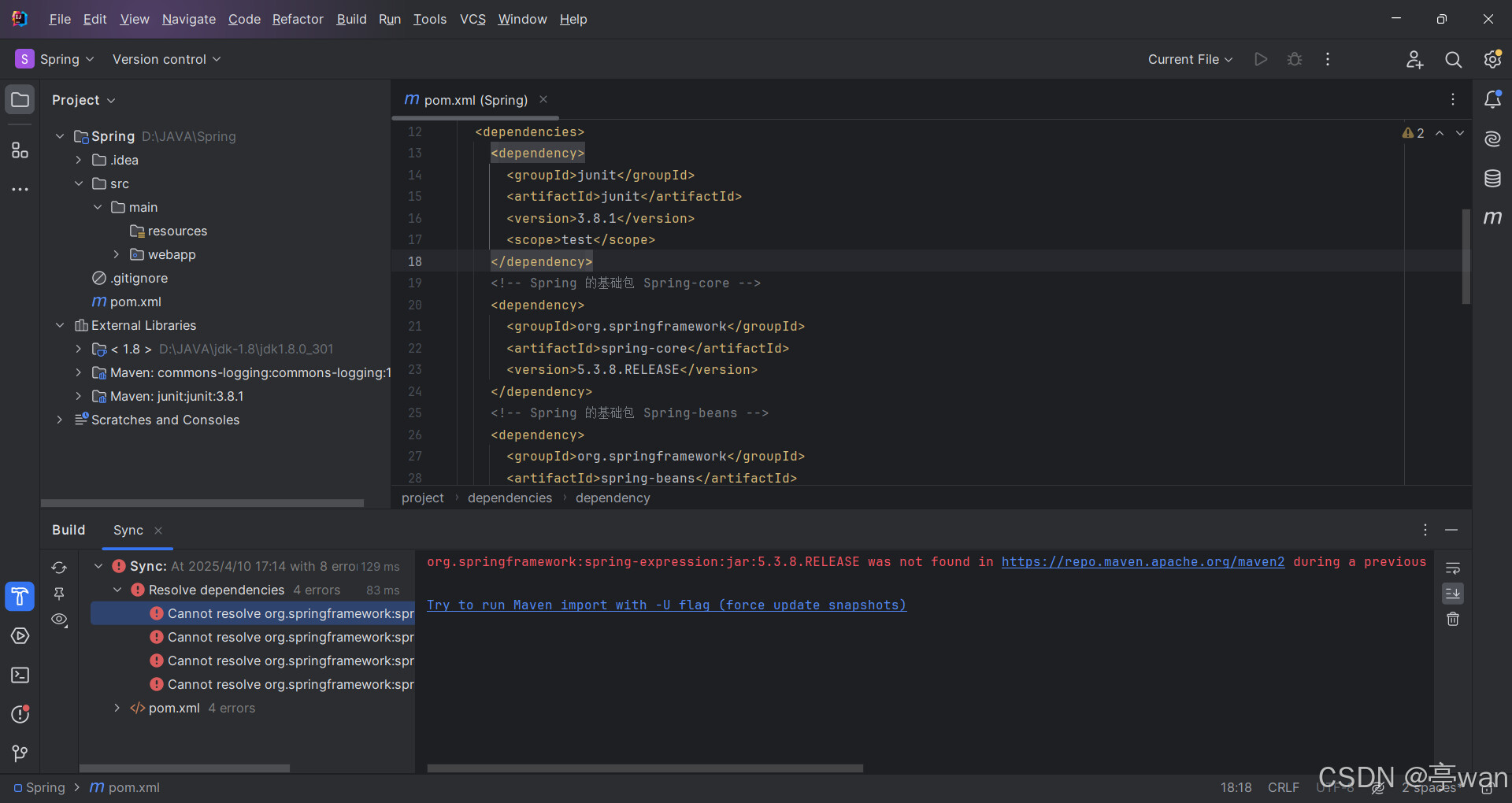The image size is (1512, 803).
Task: Collapse the src folder
Action: tap(79, 183)
